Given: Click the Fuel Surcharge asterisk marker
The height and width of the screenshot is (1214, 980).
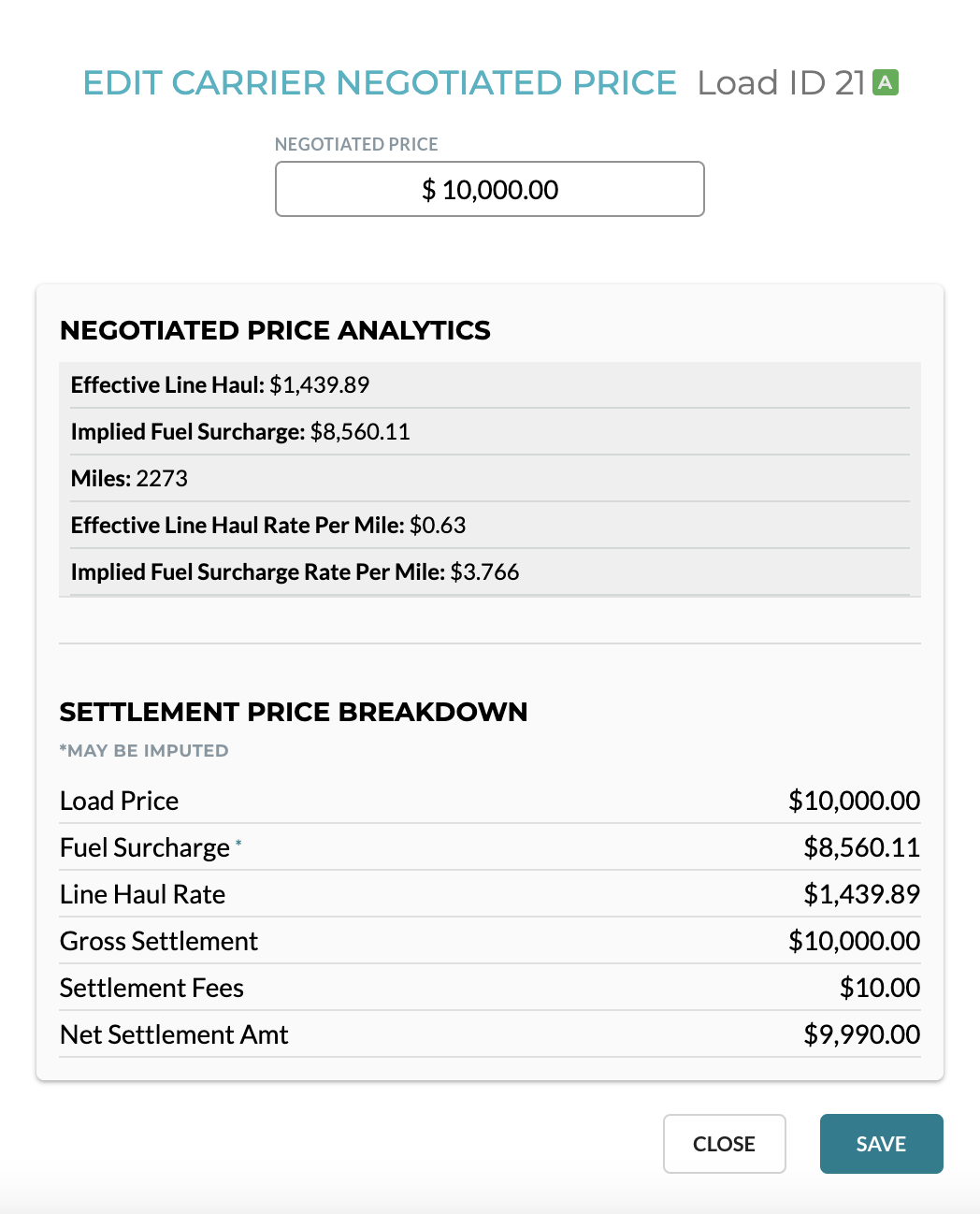Looking at the screenshot, I should [x=238, y=843].
